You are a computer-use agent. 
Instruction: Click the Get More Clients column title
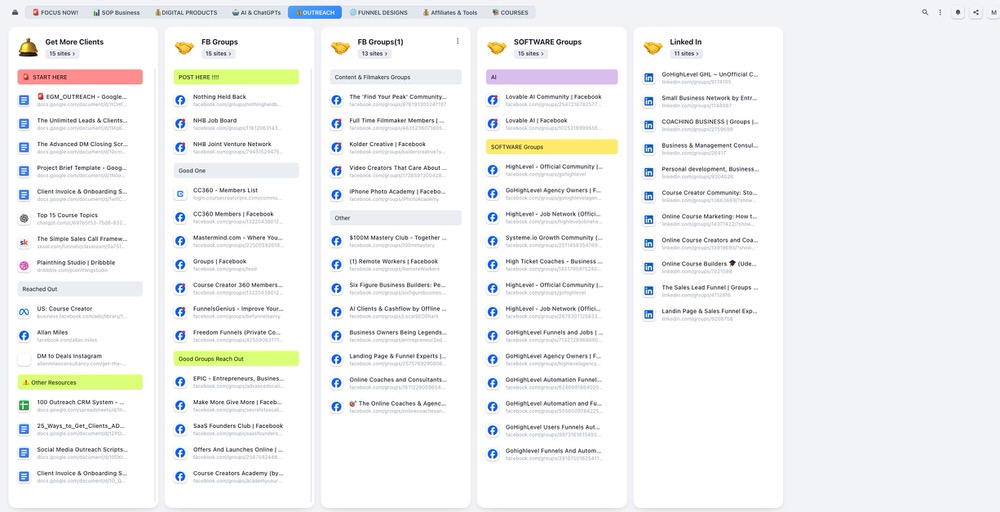coord(74,42)
